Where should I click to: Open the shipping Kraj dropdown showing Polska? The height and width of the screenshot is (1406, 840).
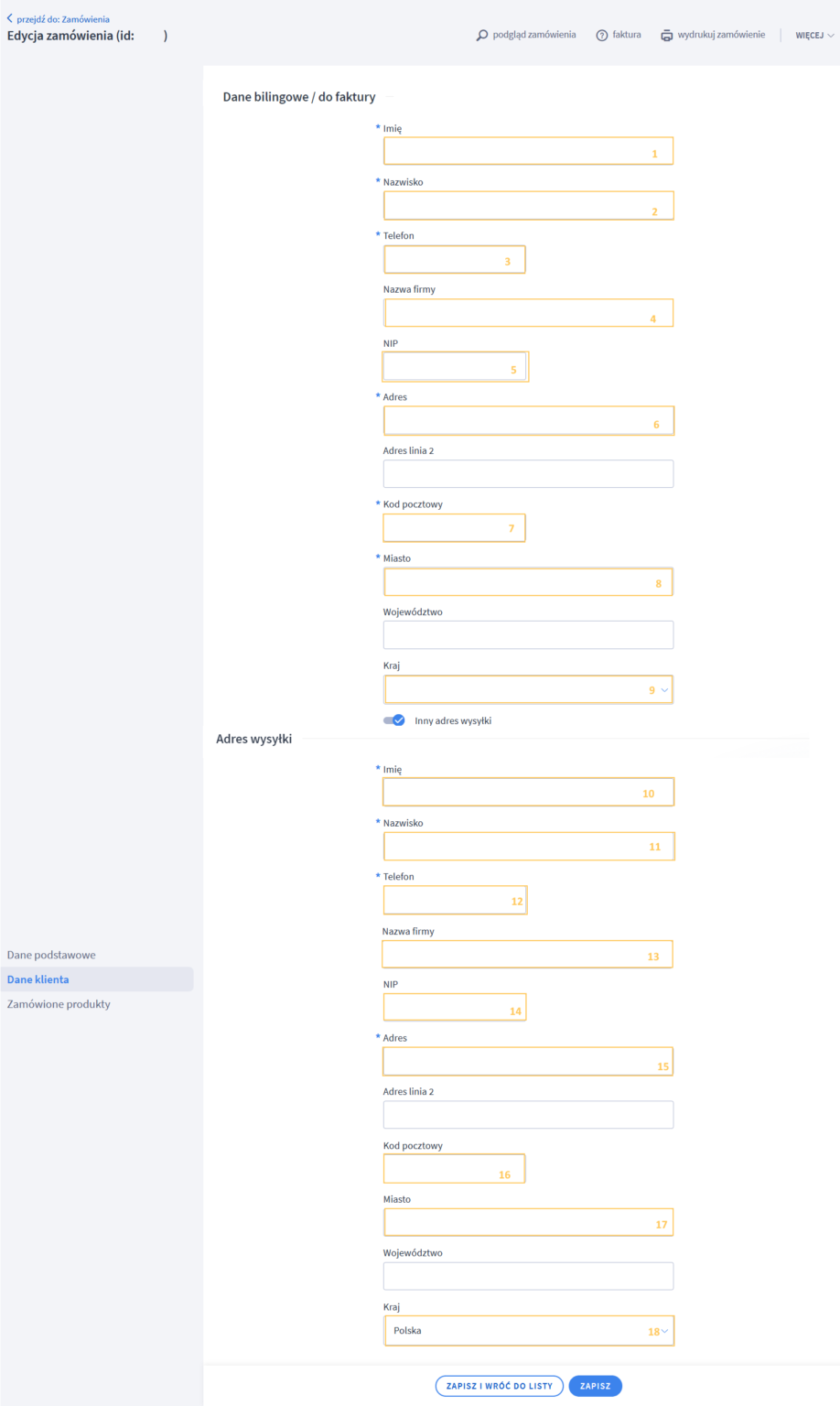pos(528,1331)
